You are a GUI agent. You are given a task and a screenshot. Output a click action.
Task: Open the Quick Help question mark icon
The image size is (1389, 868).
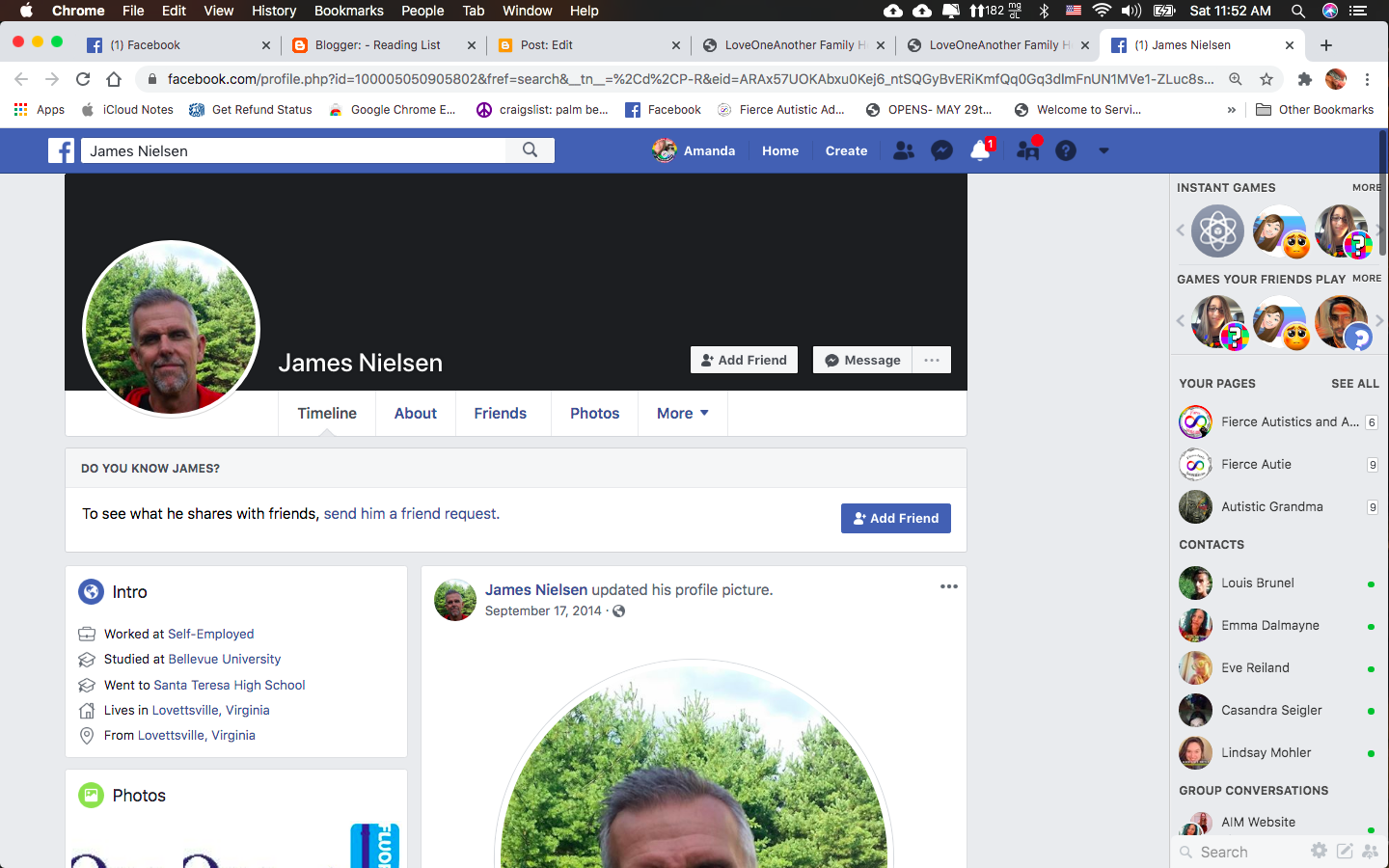(1065, 150)
